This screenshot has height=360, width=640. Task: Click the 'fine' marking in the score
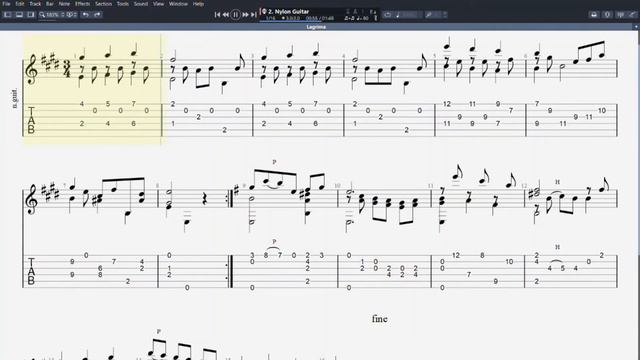(x=380, y=319)
